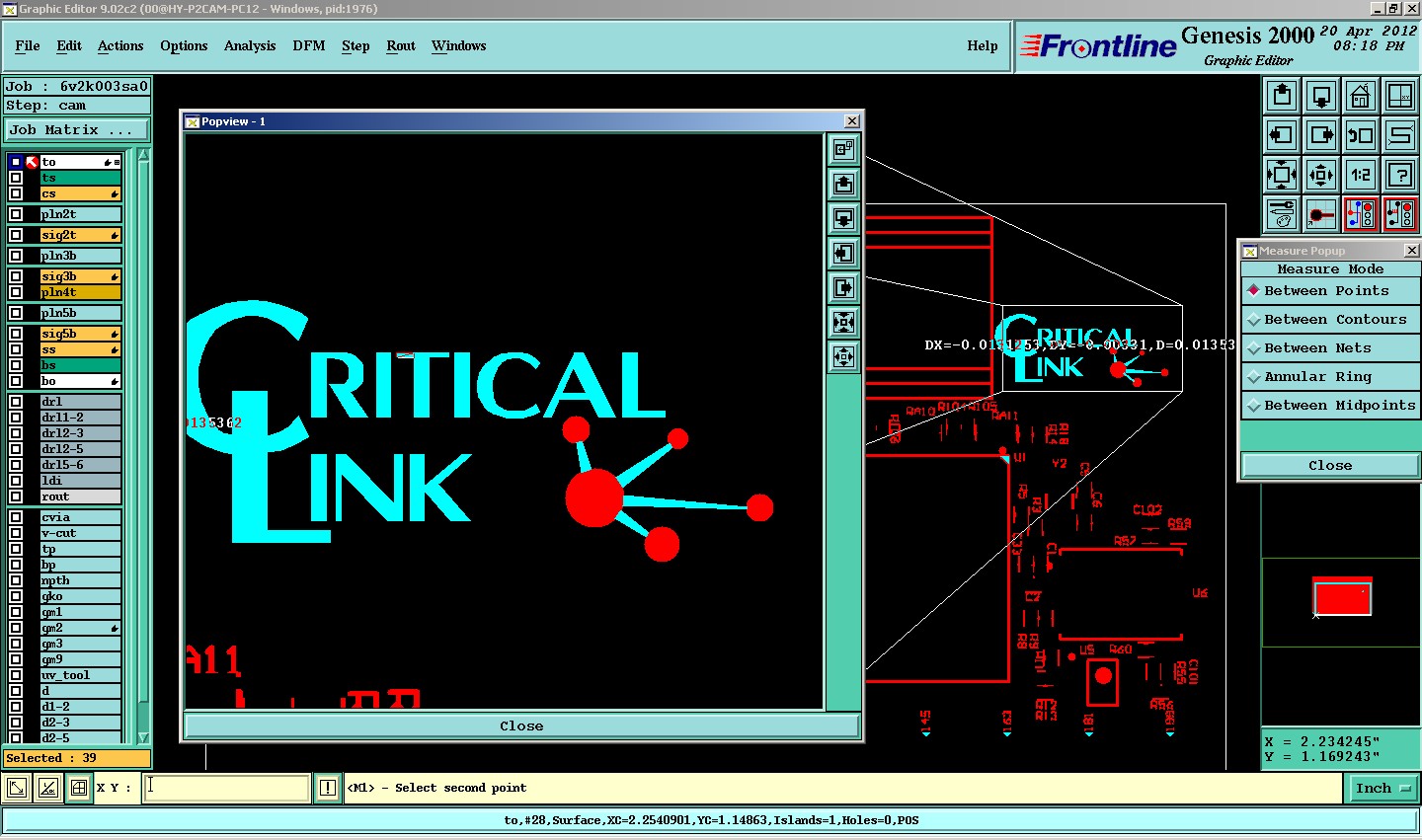The image size is (1422, 840).
Task: Return to previous view icon
Action: (1361, 135)
